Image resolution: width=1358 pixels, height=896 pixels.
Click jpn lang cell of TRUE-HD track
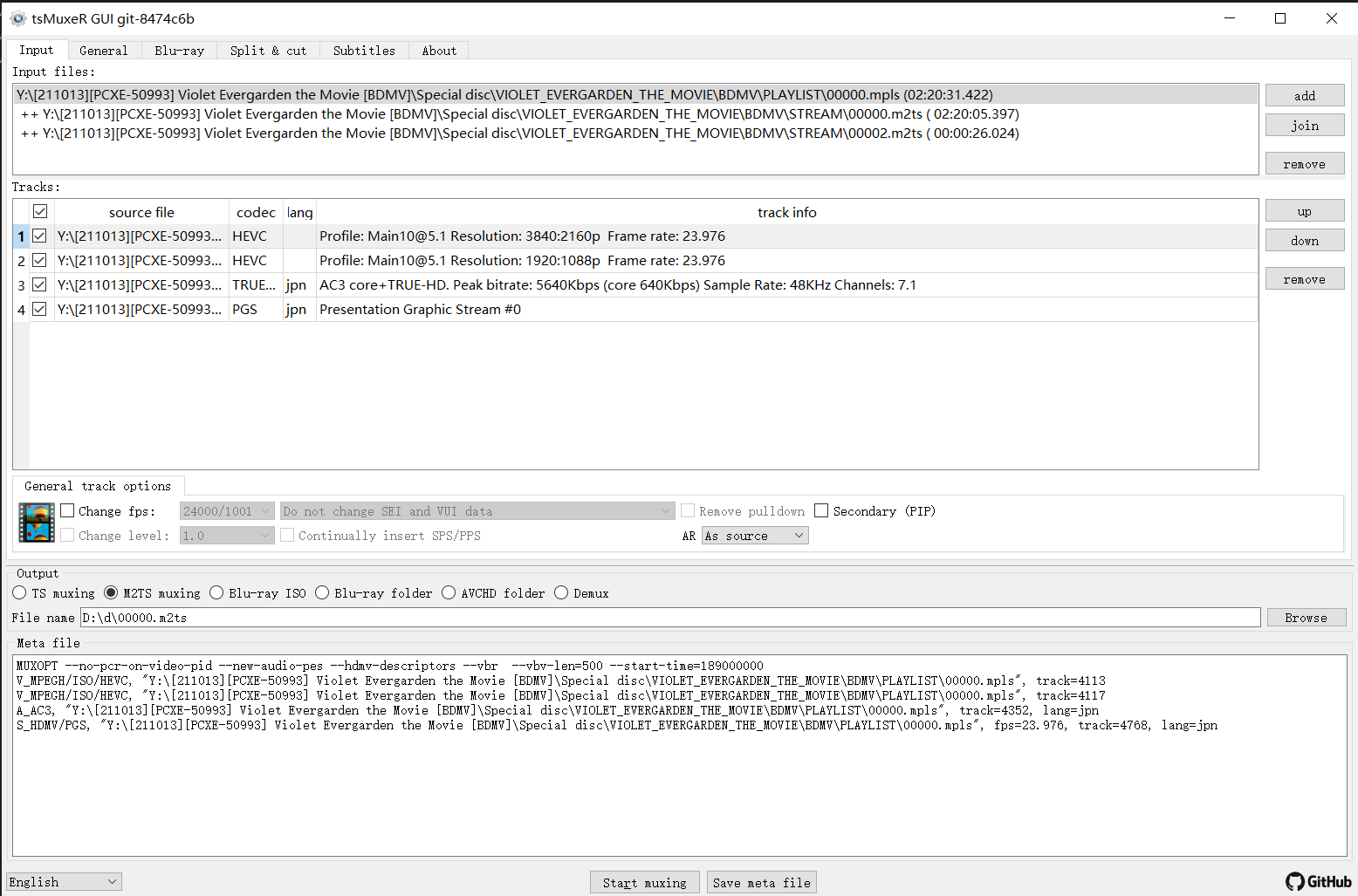click(x=299, y=284)
